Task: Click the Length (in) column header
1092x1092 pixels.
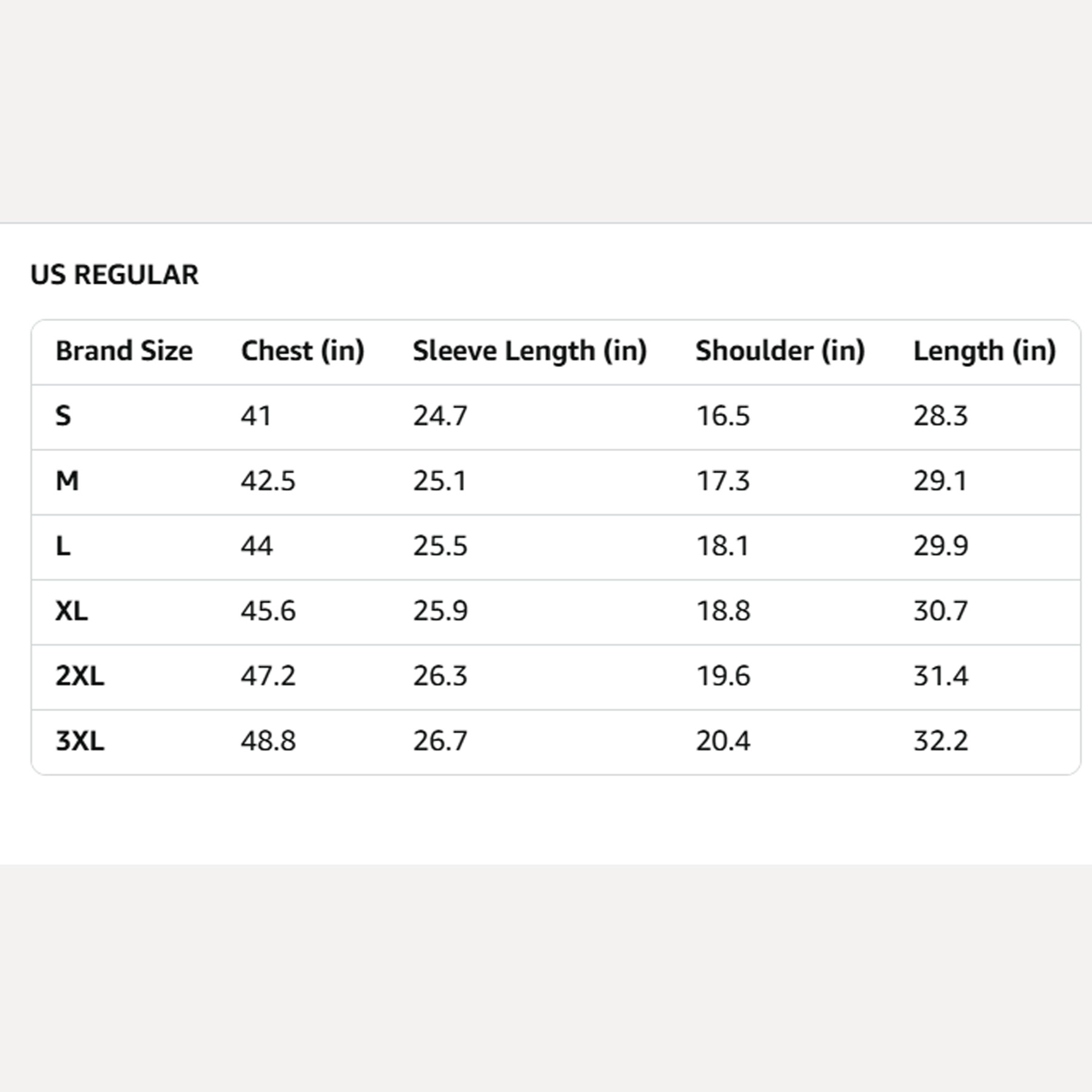Action: pos(985,351)
